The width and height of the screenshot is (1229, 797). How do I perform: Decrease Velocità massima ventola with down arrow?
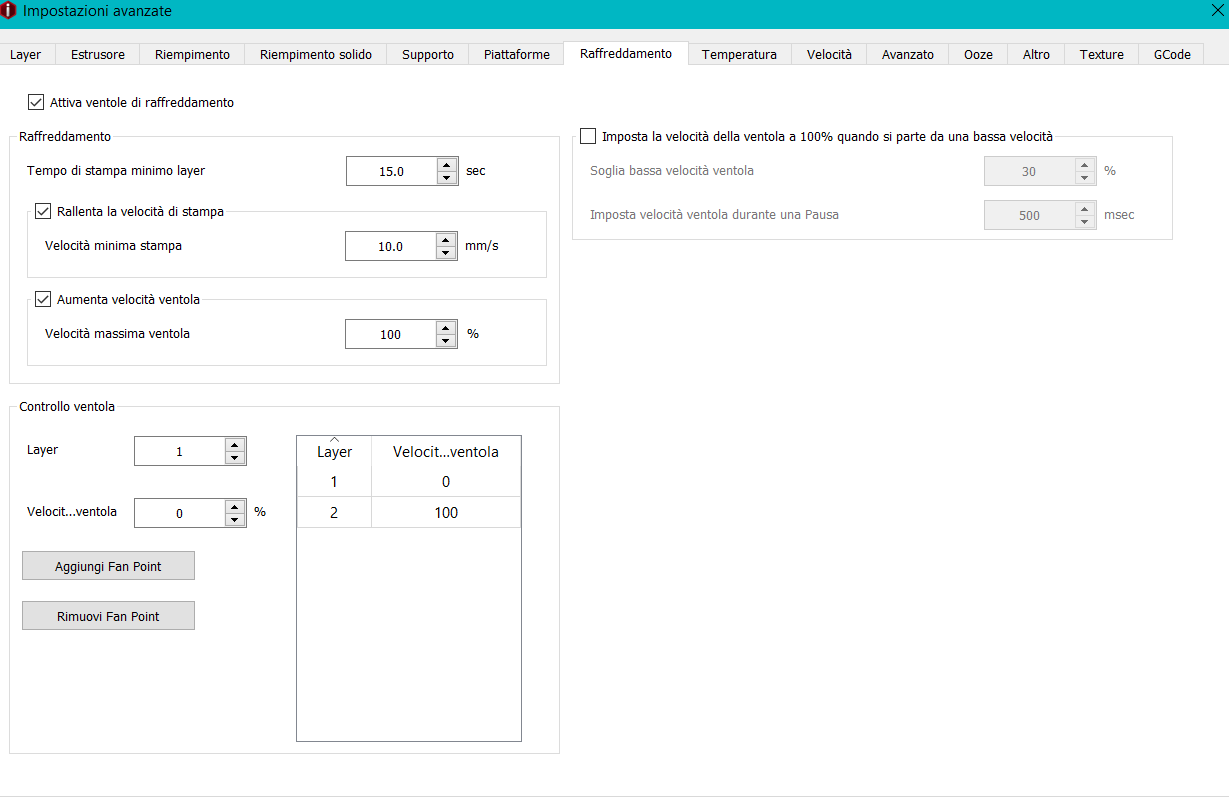446,341
